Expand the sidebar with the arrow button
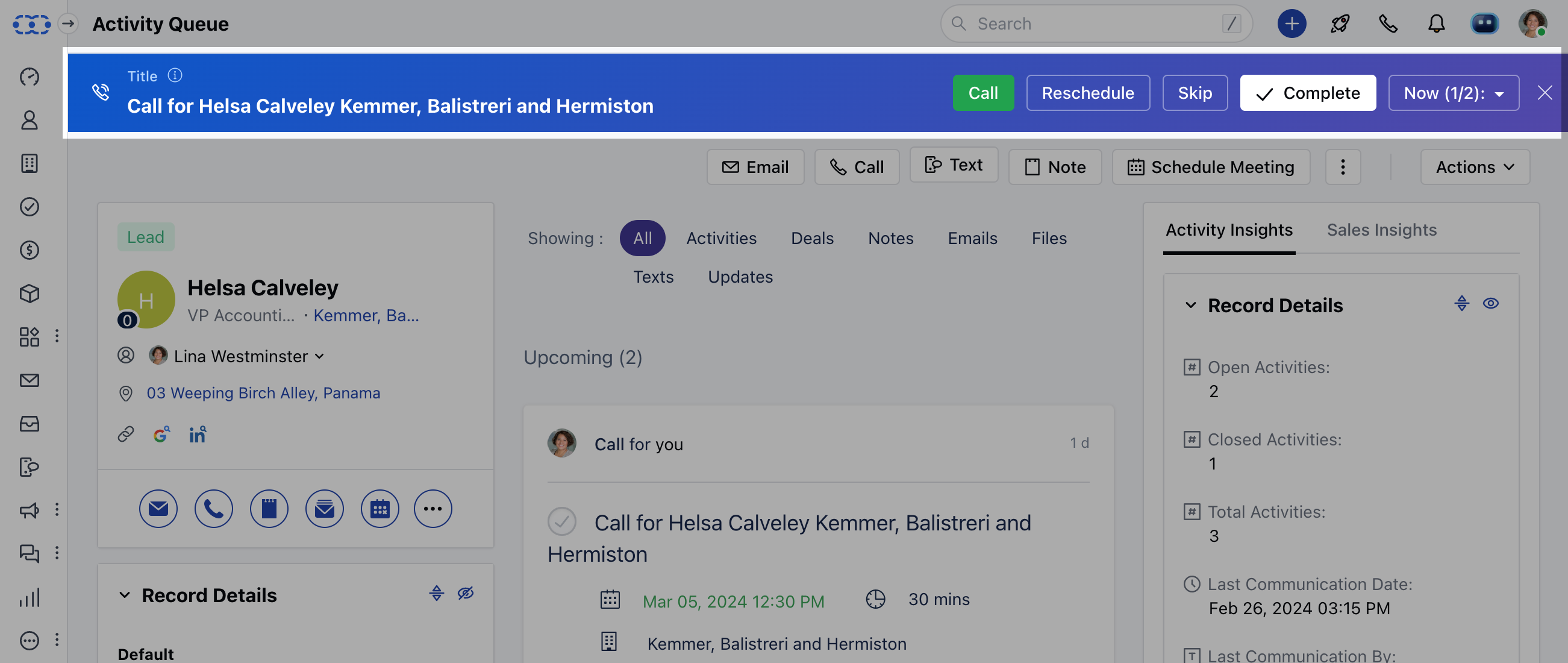This screenshot has width=1568, height=663. click(x=68, y=24)
